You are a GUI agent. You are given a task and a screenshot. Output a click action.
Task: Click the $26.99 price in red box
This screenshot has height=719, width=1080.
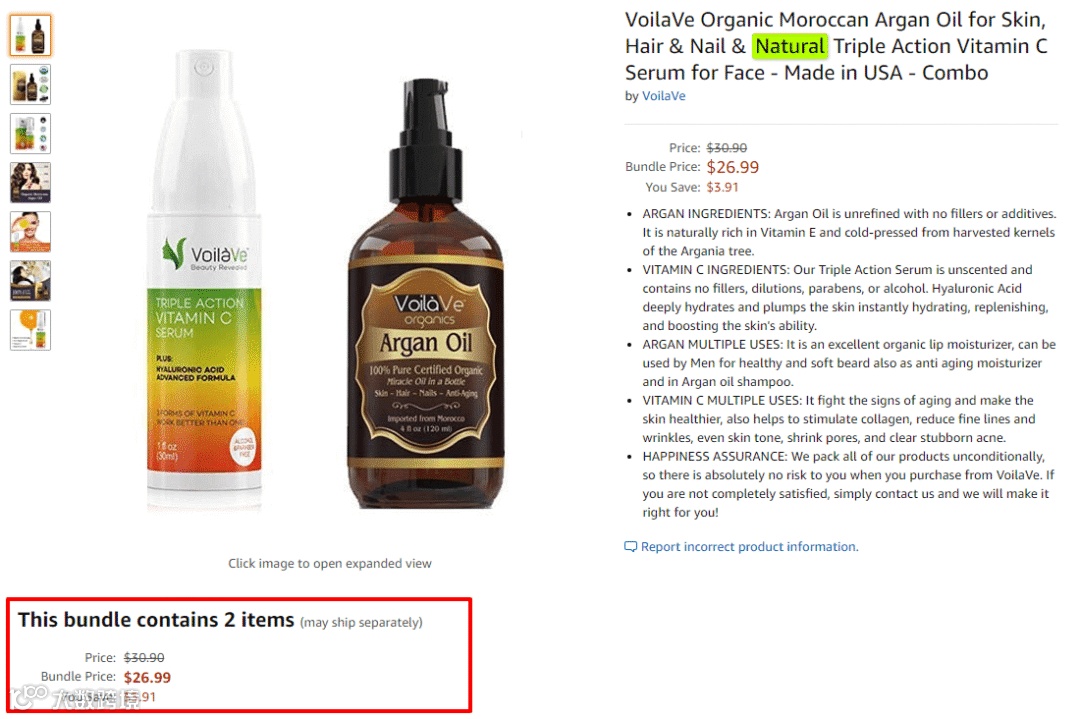click(x=147, y=678)
